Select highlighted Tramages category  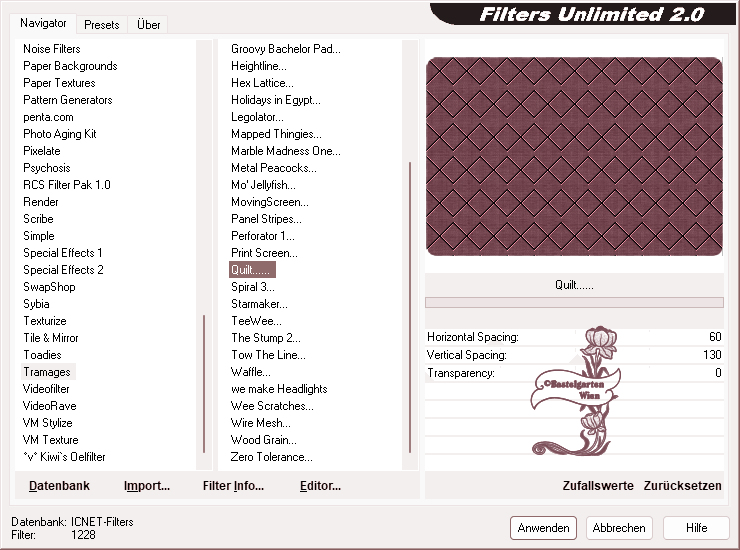click(47, 372)
